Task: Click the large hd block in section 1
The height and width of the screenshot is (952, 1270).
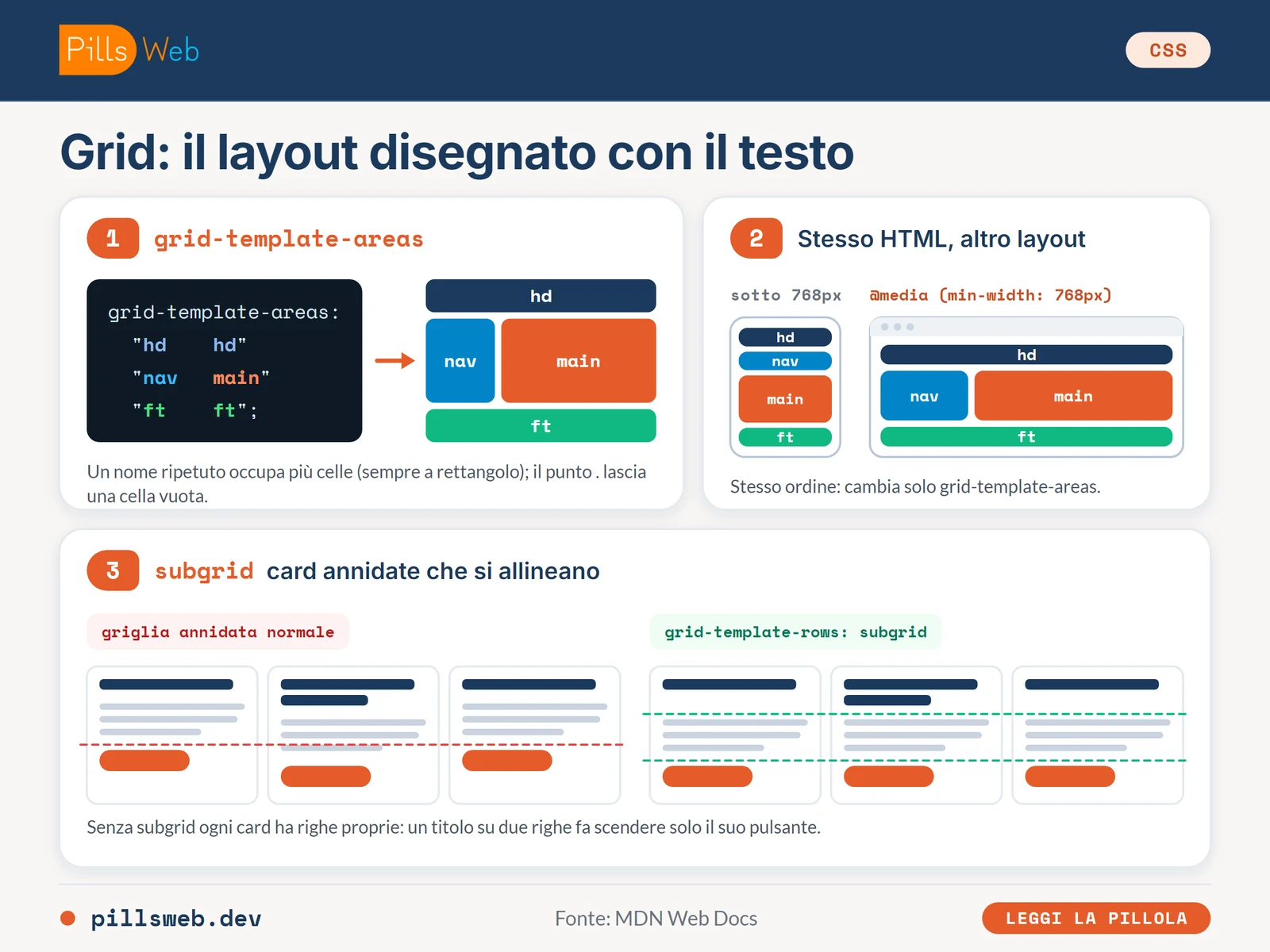Action: (x=541, y=296)
